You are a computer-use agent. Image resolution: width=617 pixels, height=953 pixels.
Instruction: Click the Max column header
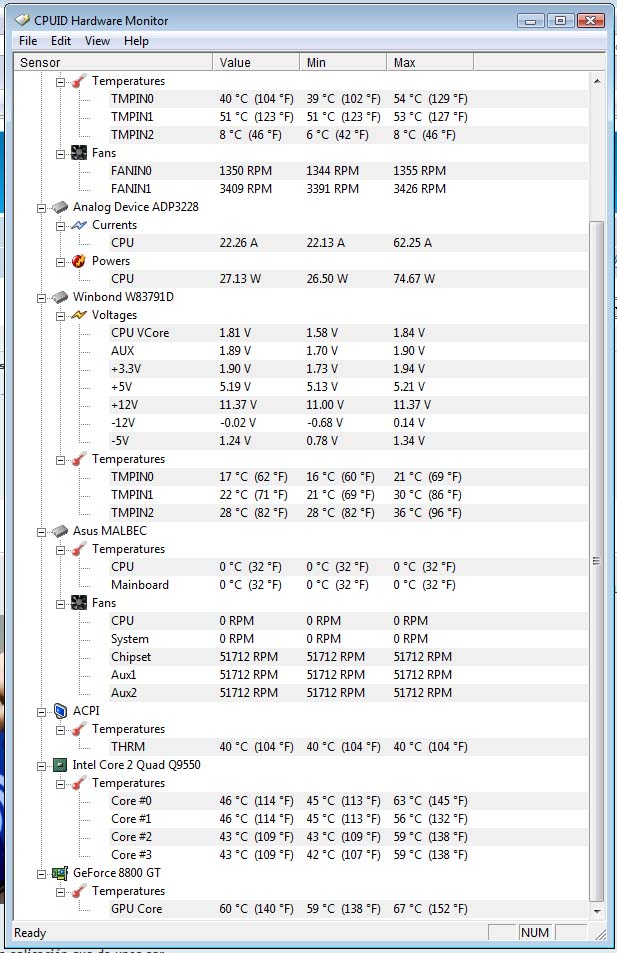430,62
